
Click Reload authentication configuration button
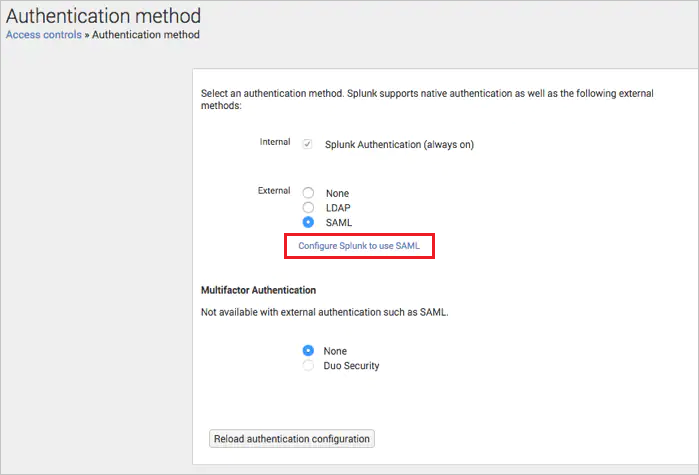(292, 439)
